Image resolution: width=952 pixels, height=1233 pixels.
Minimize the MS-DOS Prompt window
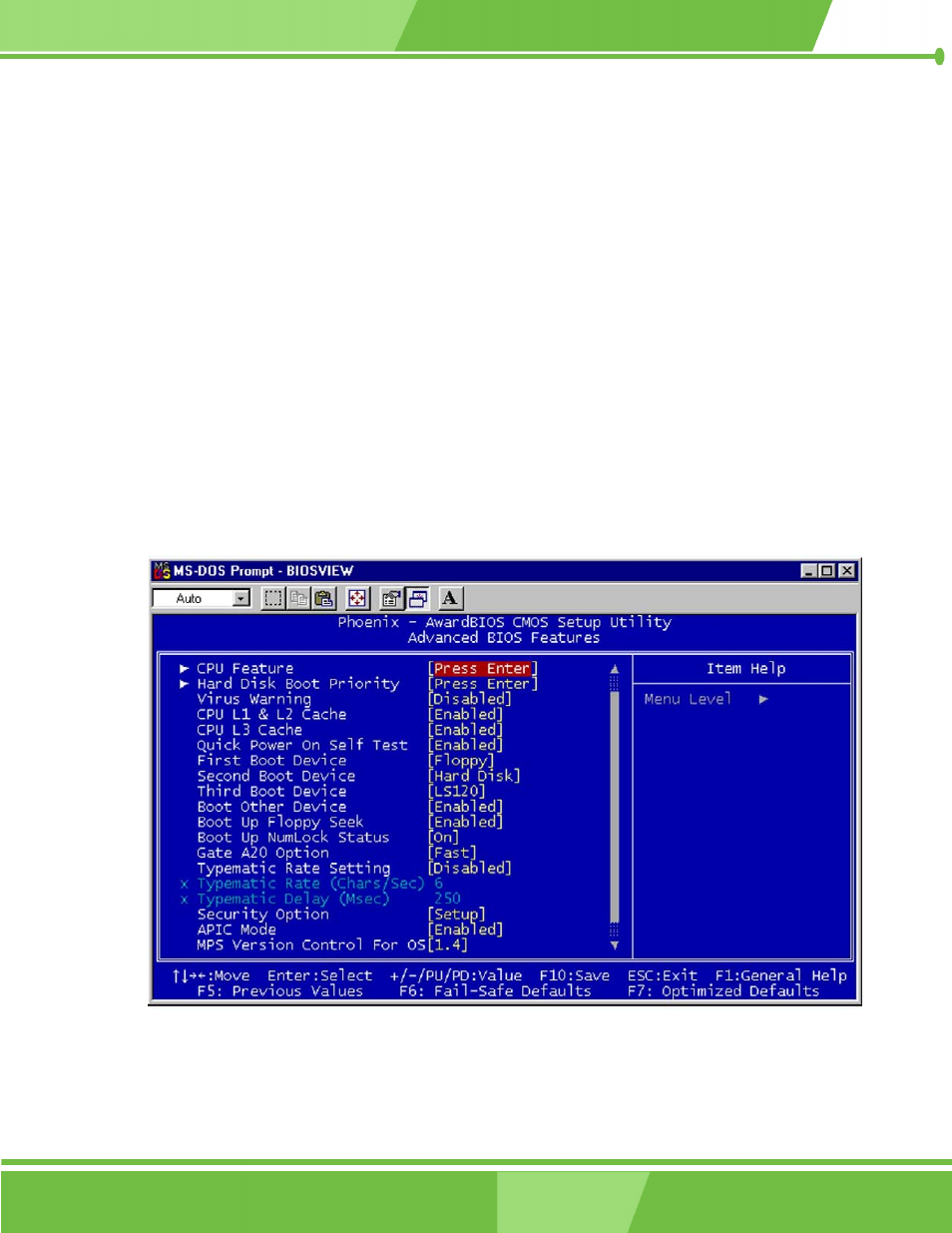coord(809,571)
